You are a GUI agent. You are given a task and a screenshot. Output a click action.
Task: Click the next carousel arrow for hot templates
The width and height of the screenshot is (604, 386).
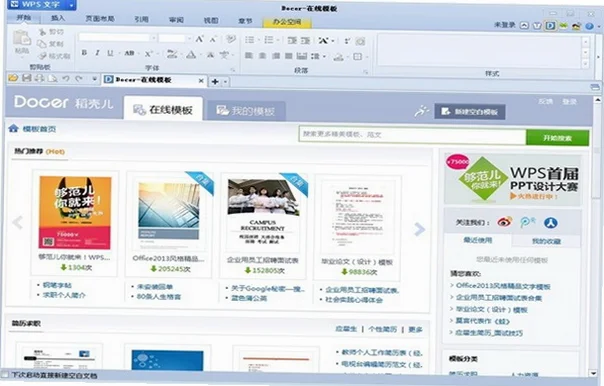[x=419, y=229]
